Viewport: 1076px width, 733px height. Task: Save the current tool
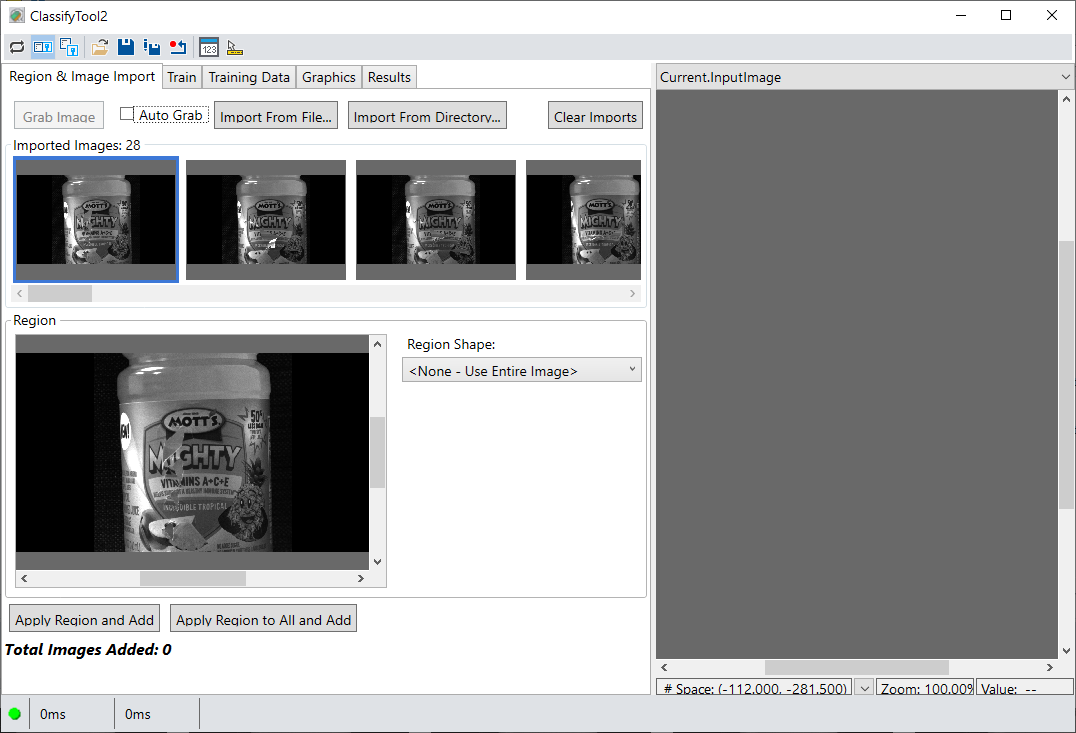(126, 47)
